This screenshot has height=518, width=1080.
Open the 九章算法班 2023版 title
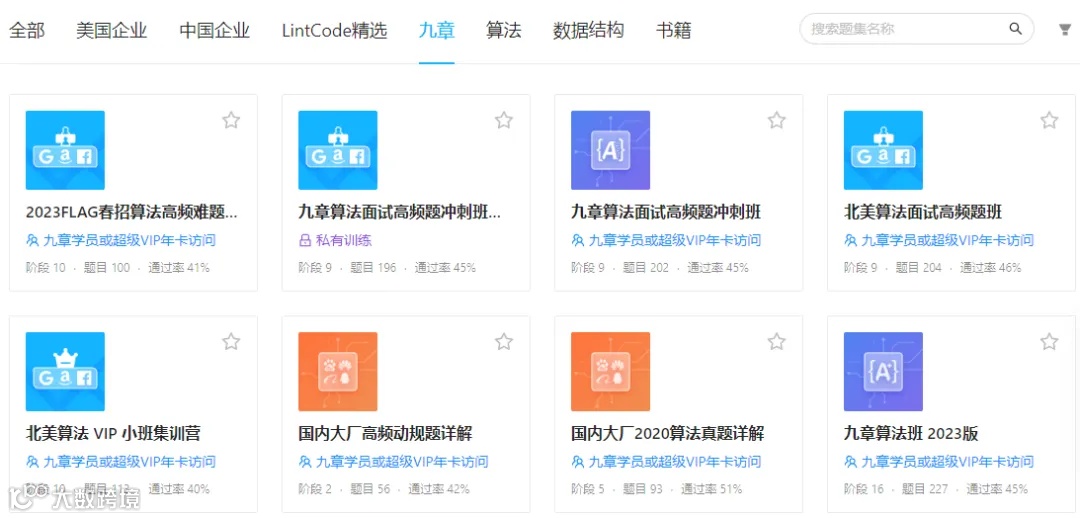coord(911,433)
